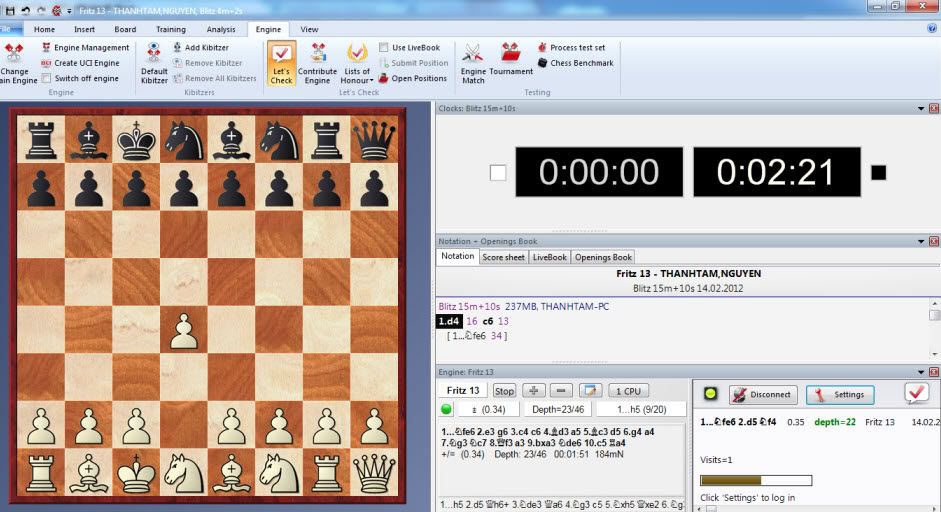Start the Default Kibitzer

click(x=154, y=64)
